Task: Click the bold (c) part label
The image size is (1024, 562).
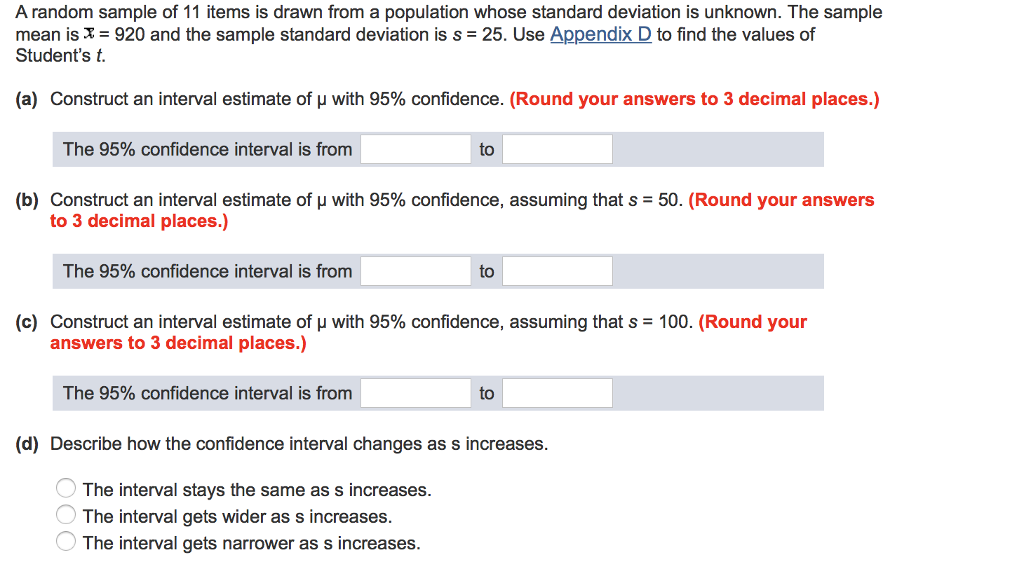Action: tap(27, 322)
